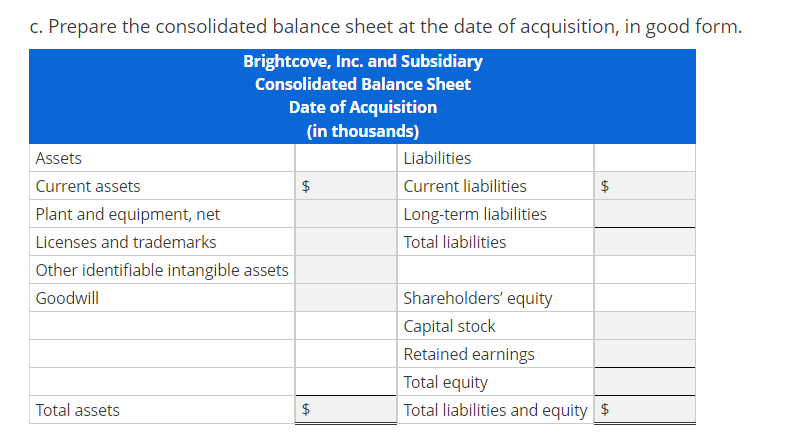Image resolution: width=795 pixels, height=442 pixels.
Task: Click the Goodwill row label
Action: (67, 298)
